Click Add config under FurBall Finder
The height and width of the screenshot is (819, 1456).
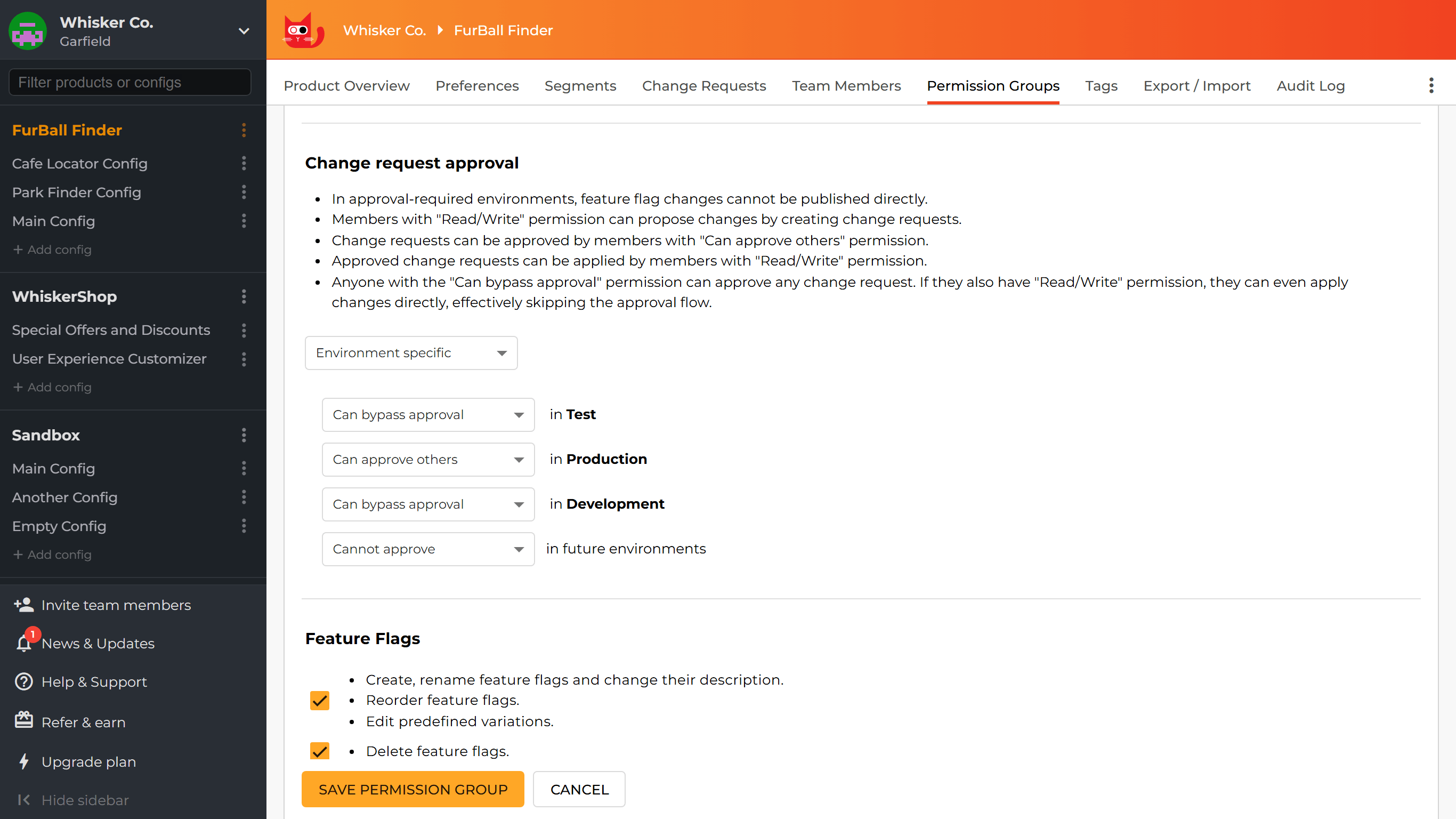[52, 250]
